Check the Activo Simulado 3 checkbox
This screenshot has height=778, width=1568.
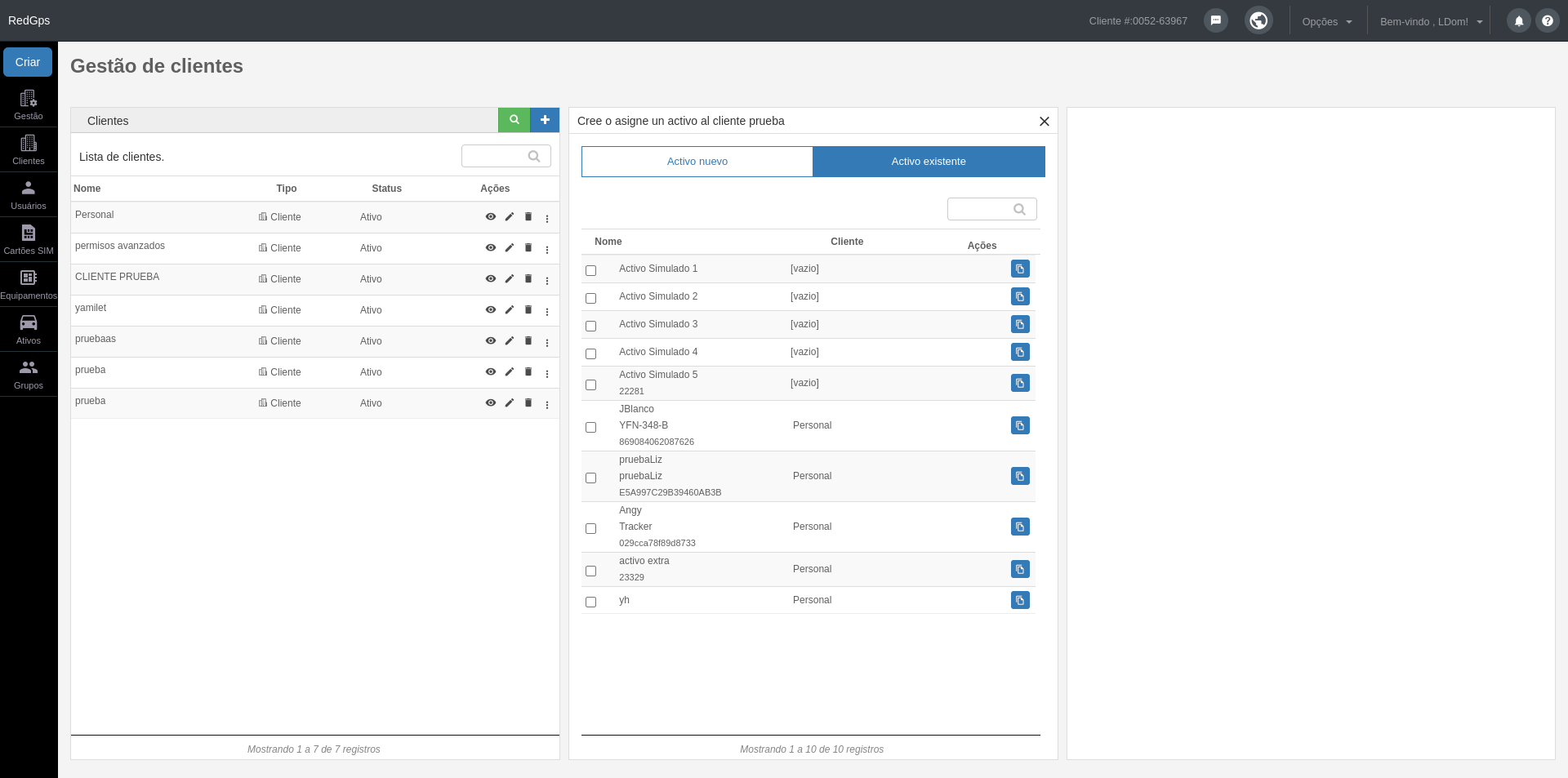pyautogui.click(x=591, y=326)
